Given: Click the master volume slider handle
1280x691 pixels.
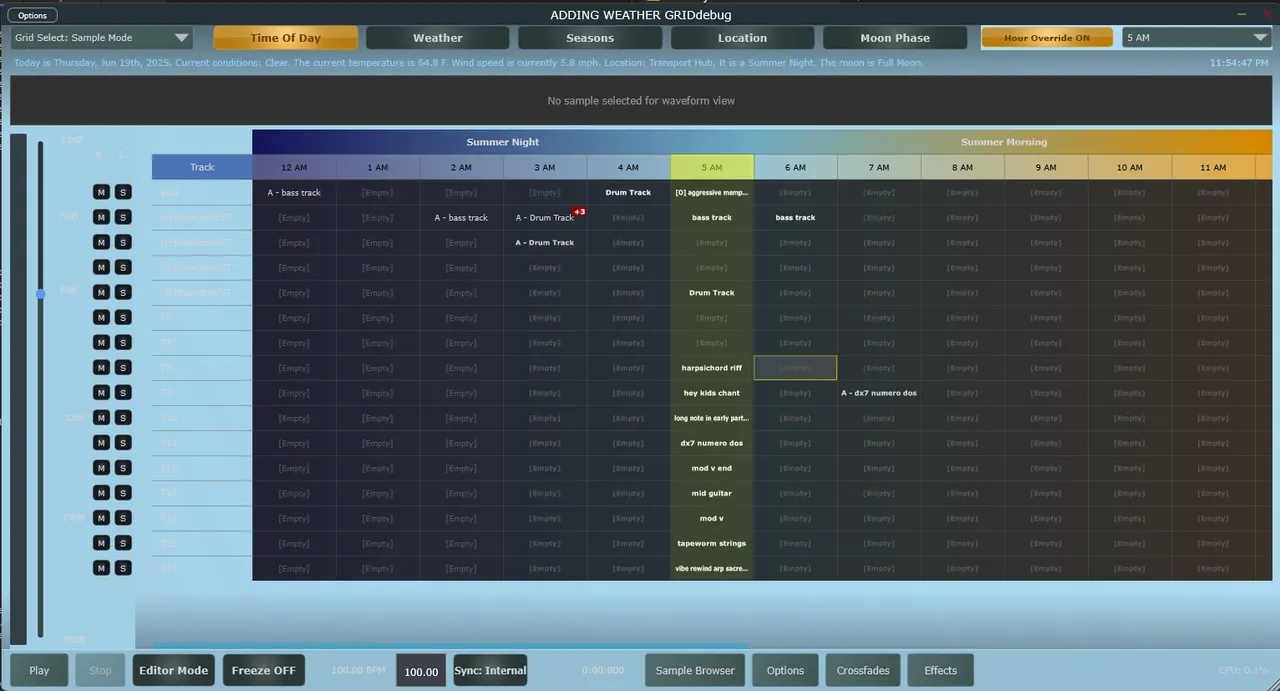Looking at the screenshot, I should click(40, 294).
